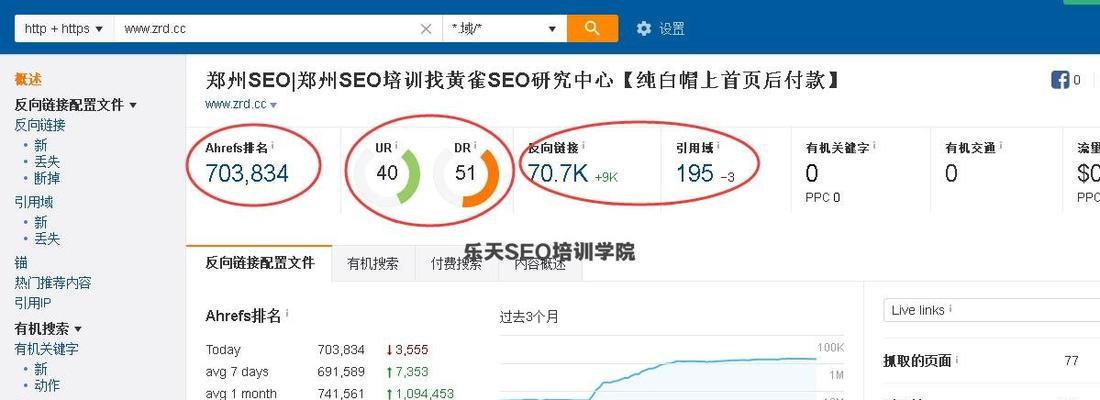The width and height of the screenshot is (1100, 400).
Task: Switch to 付费搜索 tab
Action: pos(456,264)
